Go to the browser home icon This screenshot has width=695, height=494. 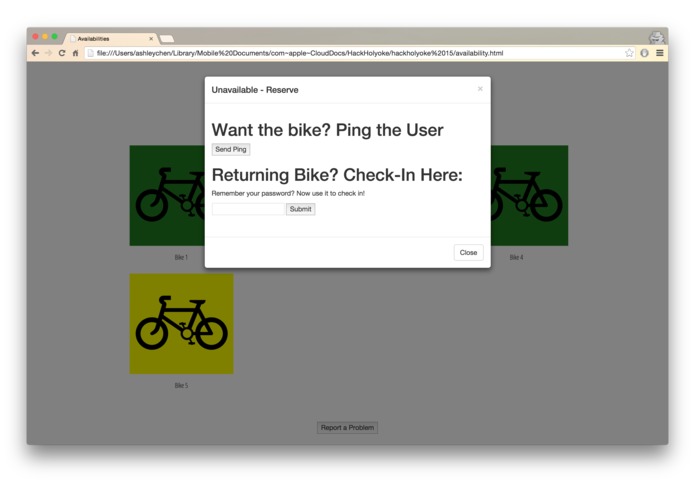(75, 53)
